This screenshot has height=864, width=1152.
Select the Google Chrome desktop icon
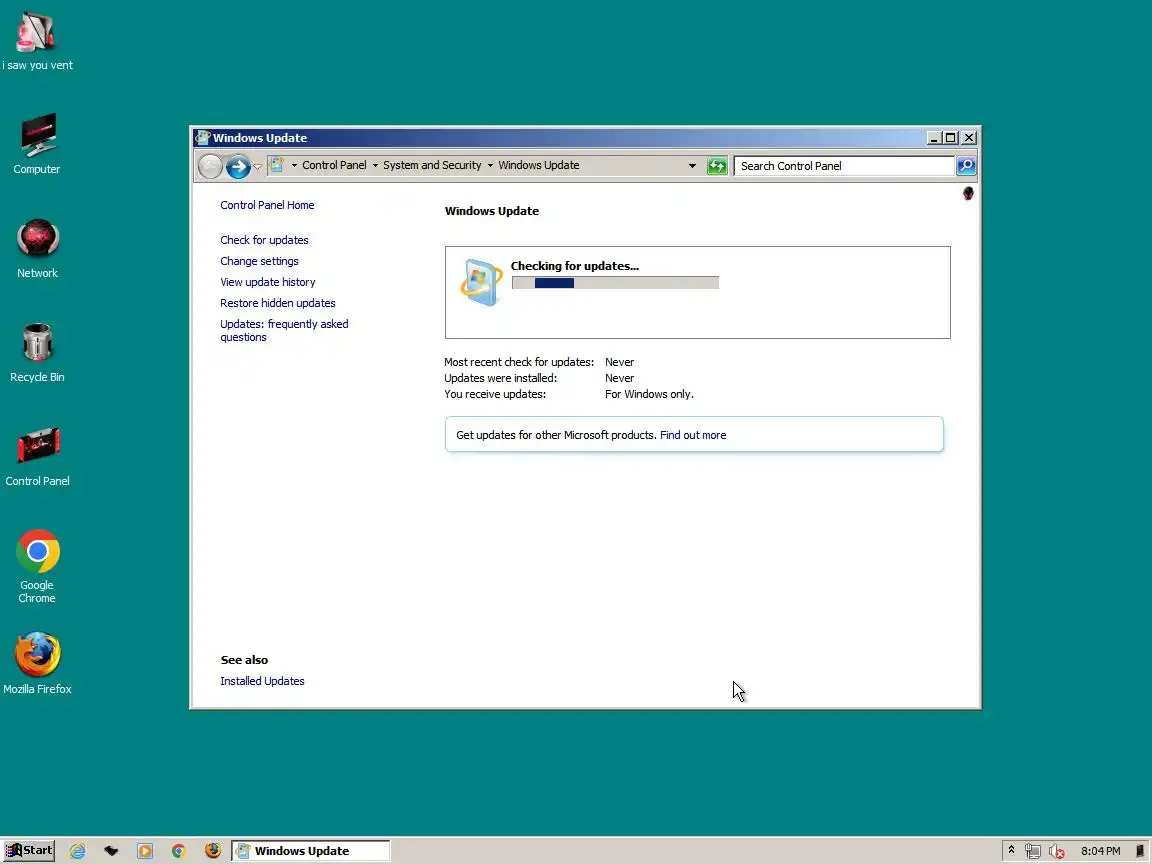[x=37, y=566]
